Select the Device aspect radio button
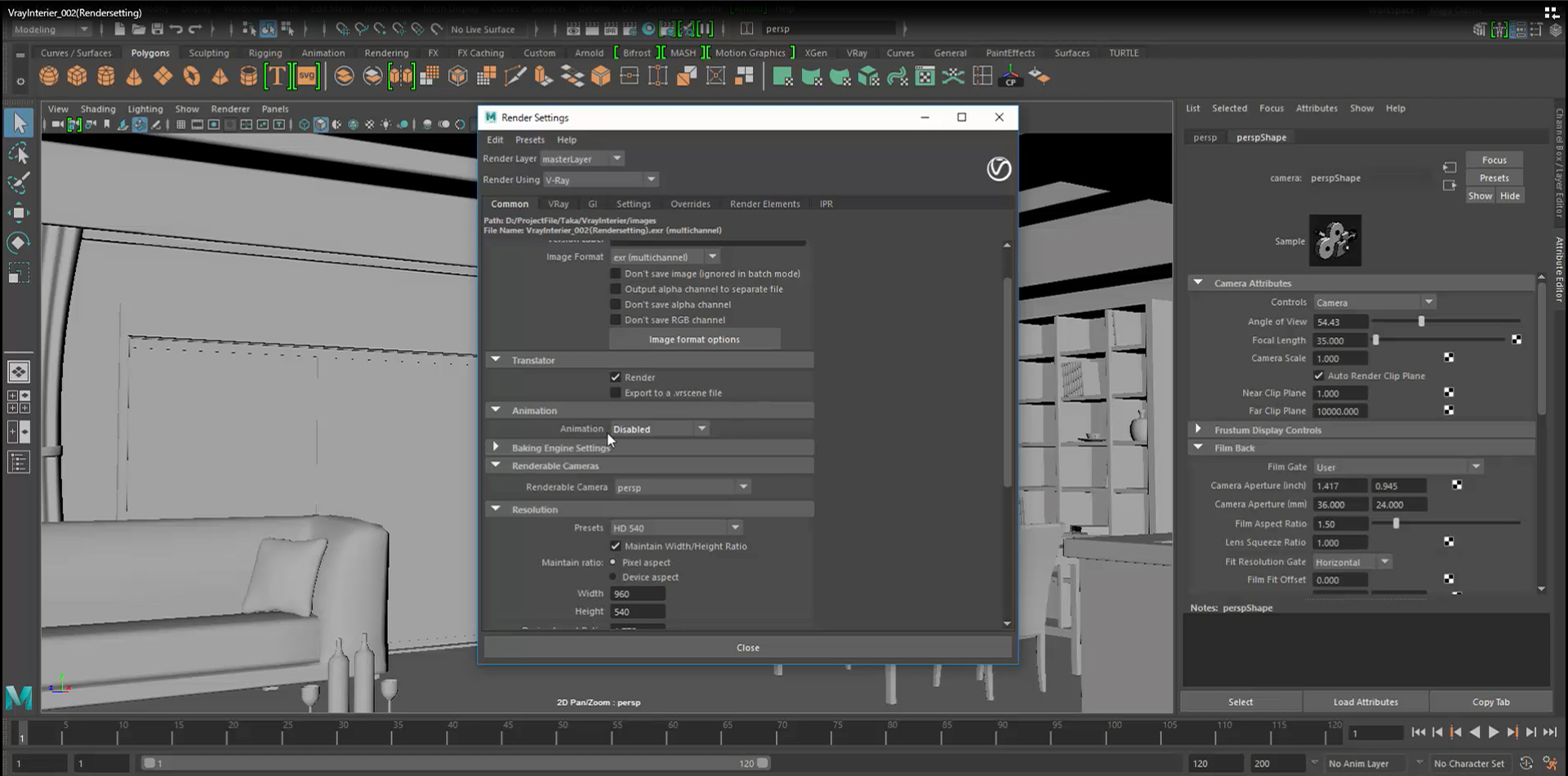 point(614,577)
